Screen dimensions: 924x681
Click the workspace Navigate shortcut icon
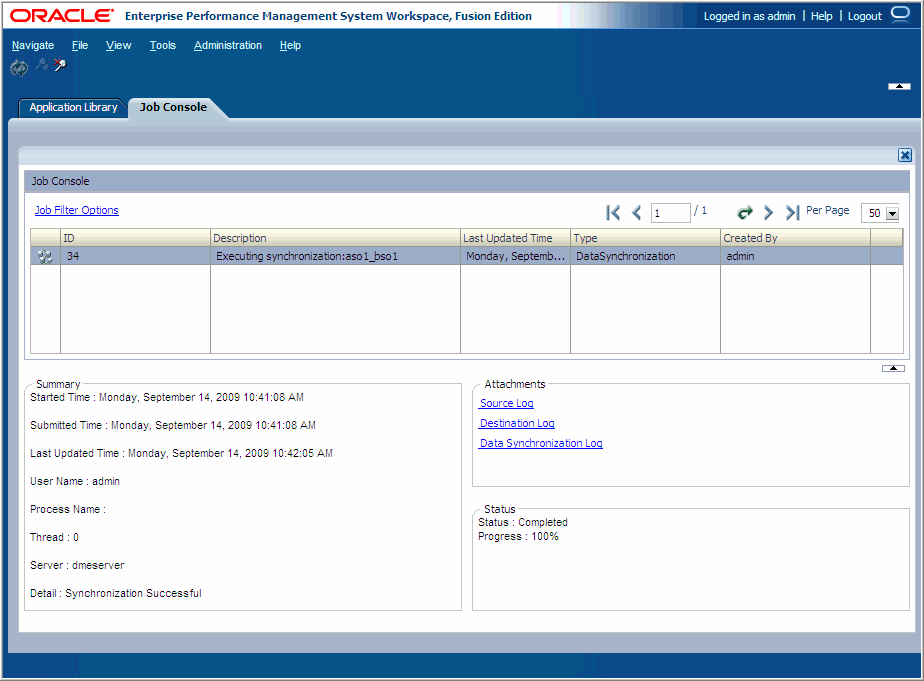tap(18, 67)
